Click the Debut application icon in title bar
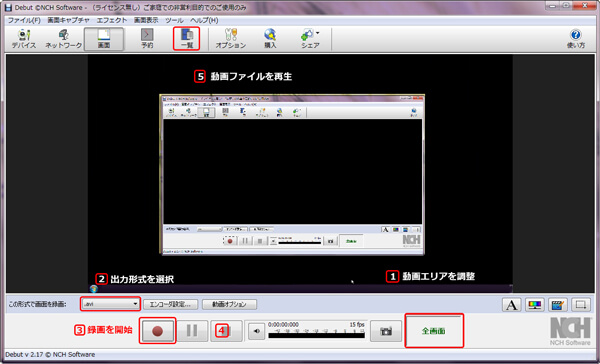 pyautogui.click(x=8, y=7)
